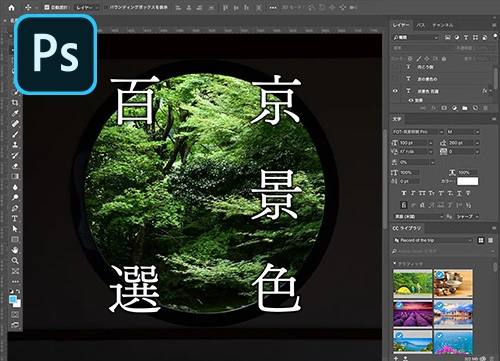Click the text color swatch in Character panel
The width and height of the screenshot is (500, 361).
coord(467,181)
